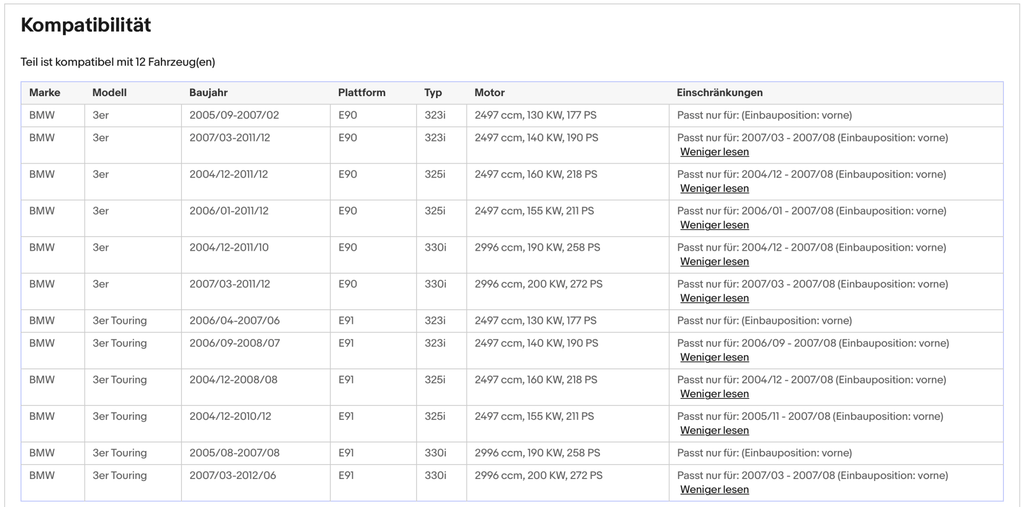Click '2996 ccm, 190 KW, 258 PS' in the E90 row
The image size is (1024, 507).
coord(537,248)
